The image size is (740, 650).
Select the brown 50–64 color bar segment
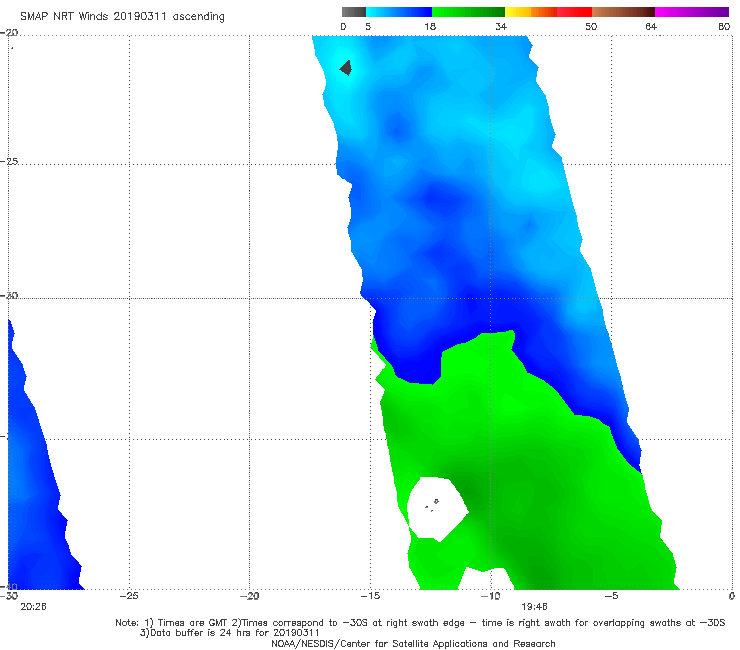tap(623, 12)
